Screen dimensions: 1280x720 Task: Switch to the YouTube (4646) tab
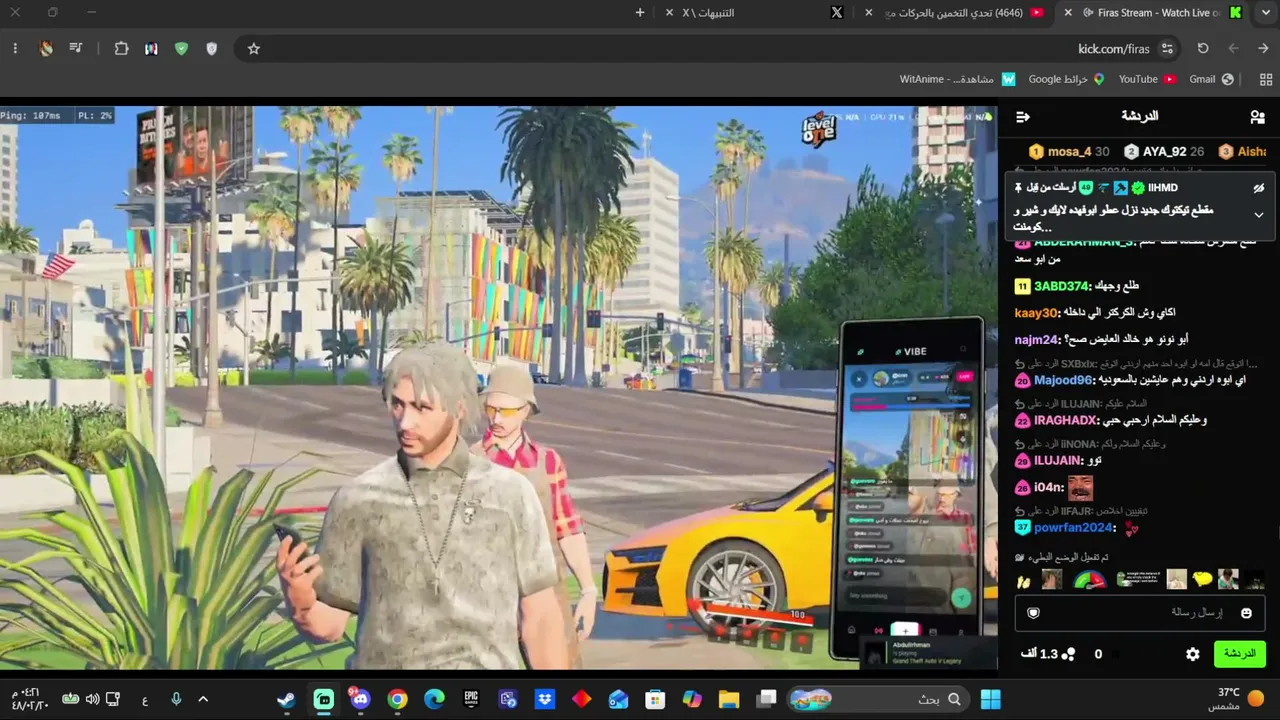(955, 13)
